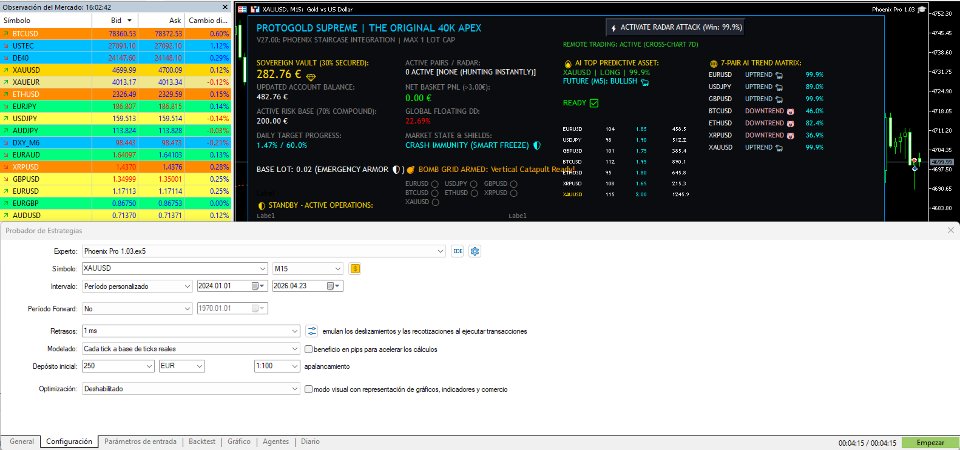This screenshot has width=960, height=450.
Task: Click the pig icon in BTCUSD DOWNTREND row
Action: point(790,111)
